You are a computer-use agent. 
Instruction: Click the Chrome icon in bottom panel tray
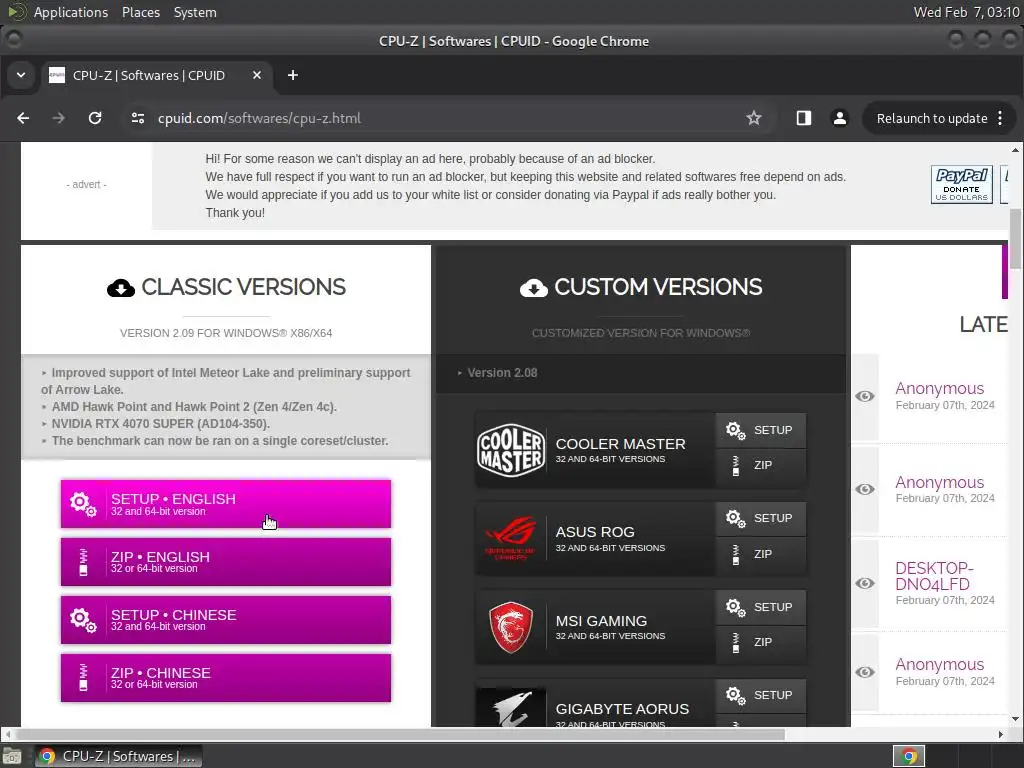(909, 756)
